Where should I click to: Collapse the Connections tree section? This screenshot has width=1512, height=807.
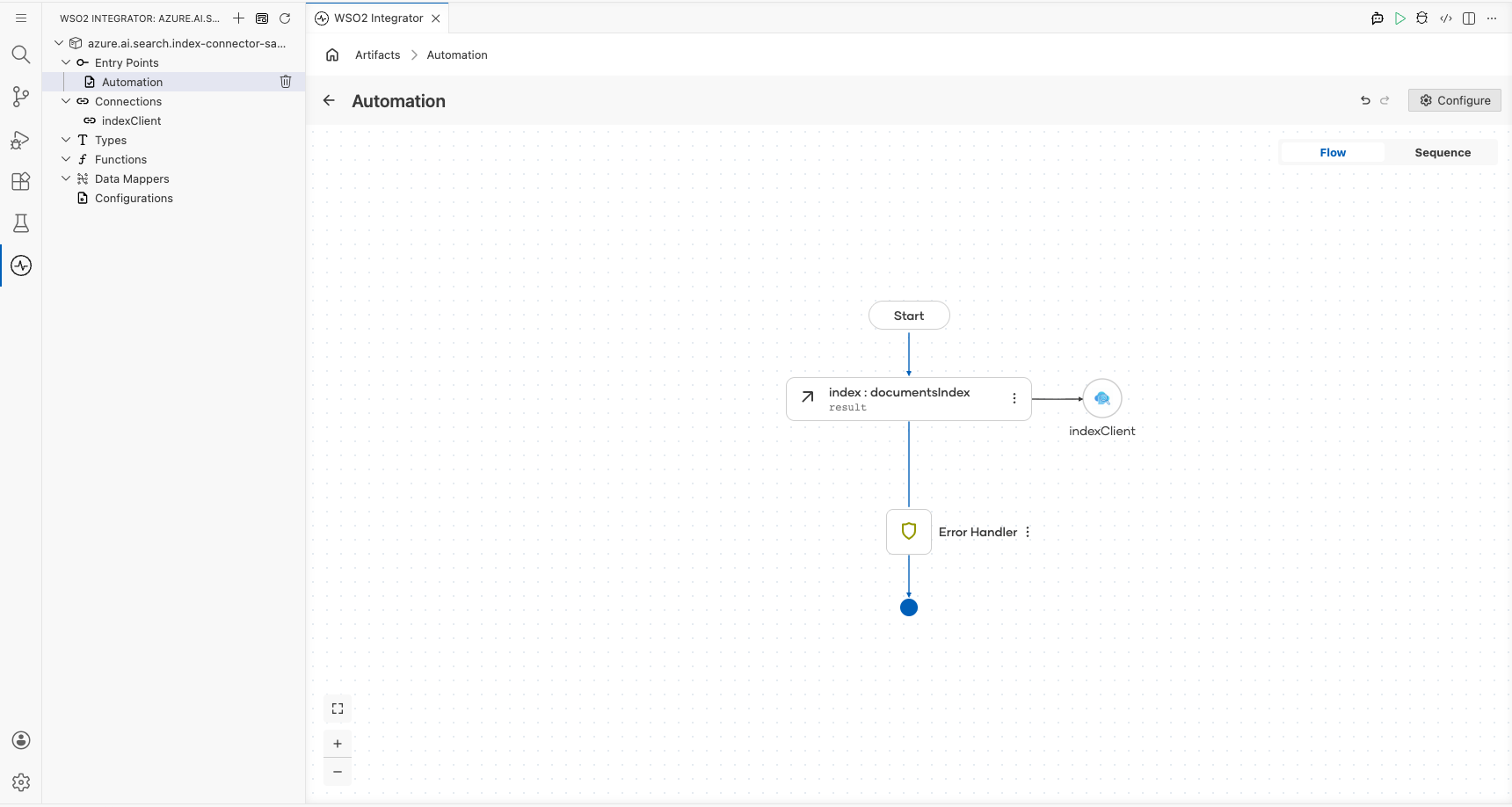tap(66, 101)
